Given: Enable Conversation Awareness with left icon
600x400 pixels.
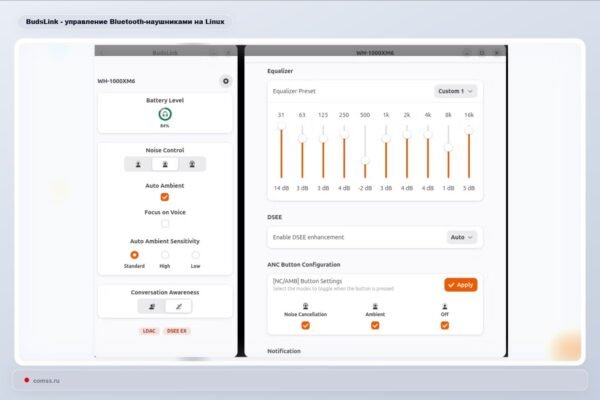Looking at the screenshot, I should (152, 307).
